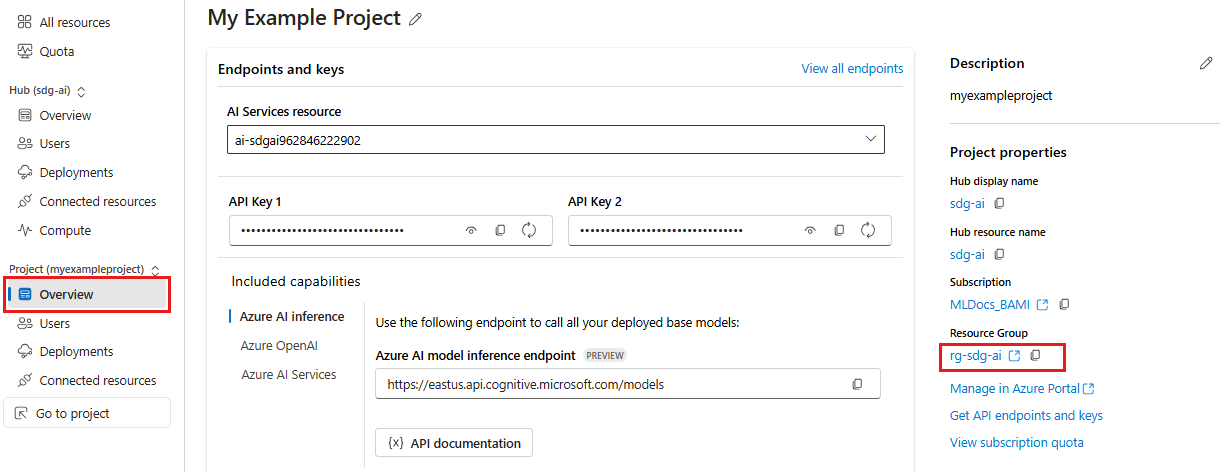The height and width of the screenshot is (472, 1226).
Task: Click the Go to project button
Action: tap(88, 413)
